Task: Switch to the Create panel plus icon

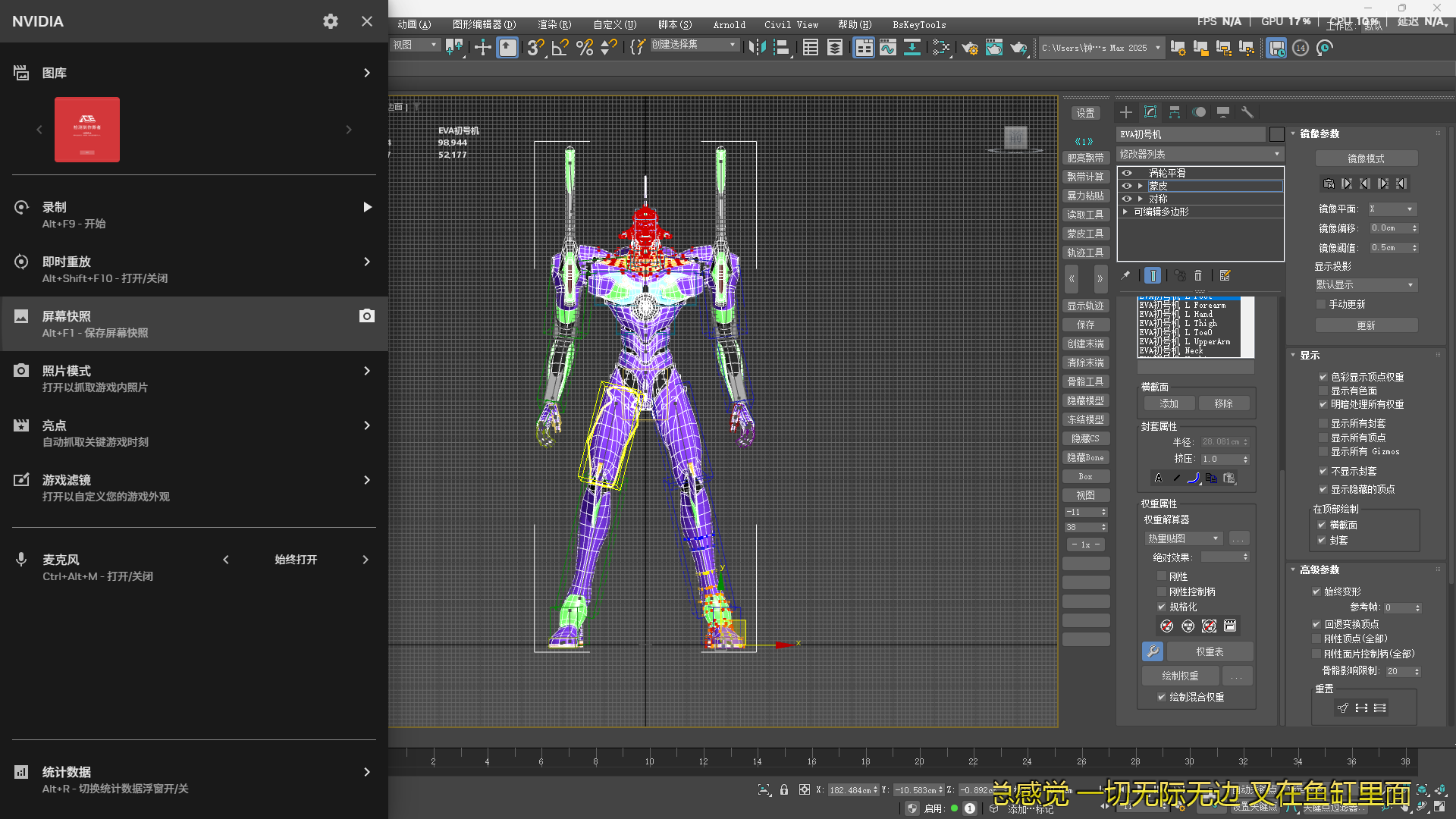Action: (x=1126, y=112)
